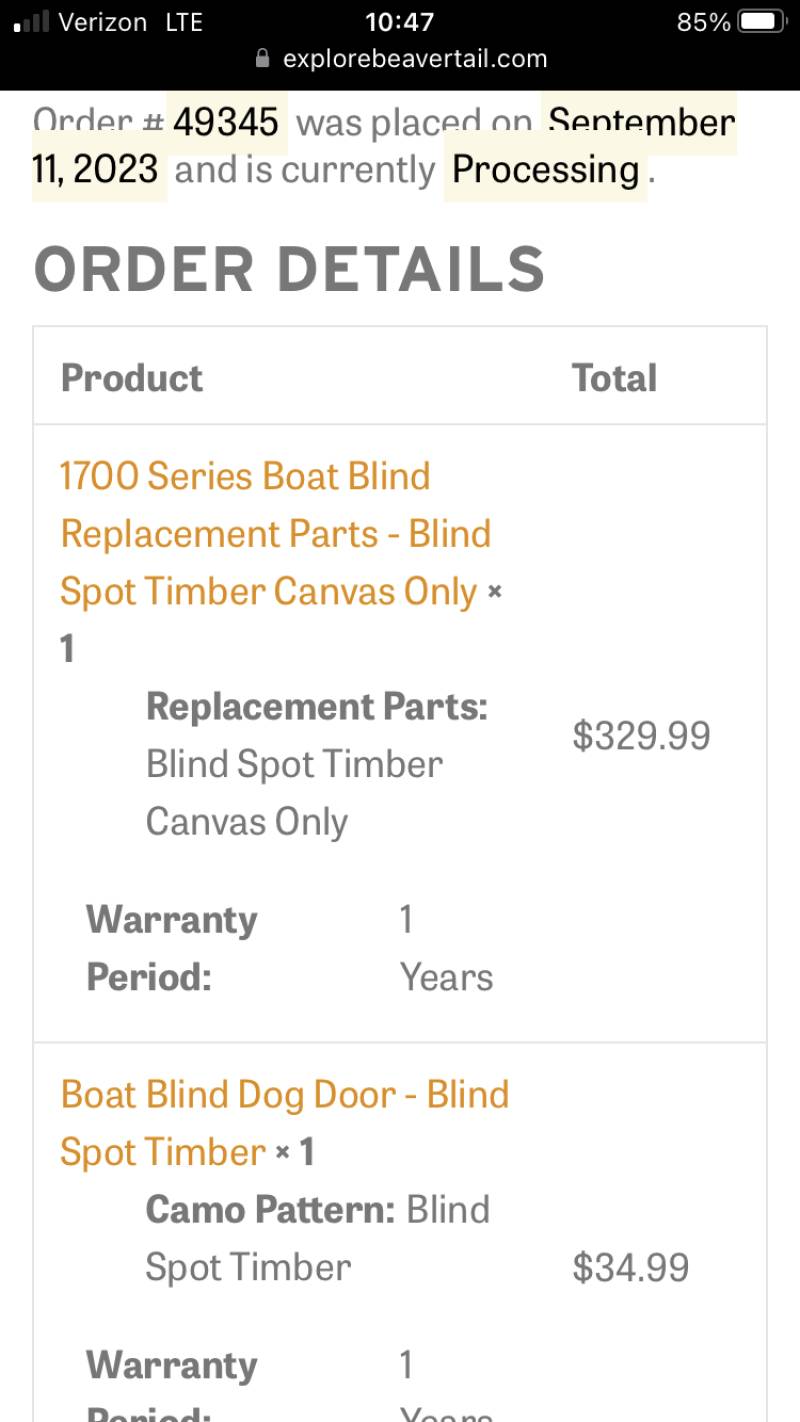Tap the first Warranty Period label

[x=172, y=948]
